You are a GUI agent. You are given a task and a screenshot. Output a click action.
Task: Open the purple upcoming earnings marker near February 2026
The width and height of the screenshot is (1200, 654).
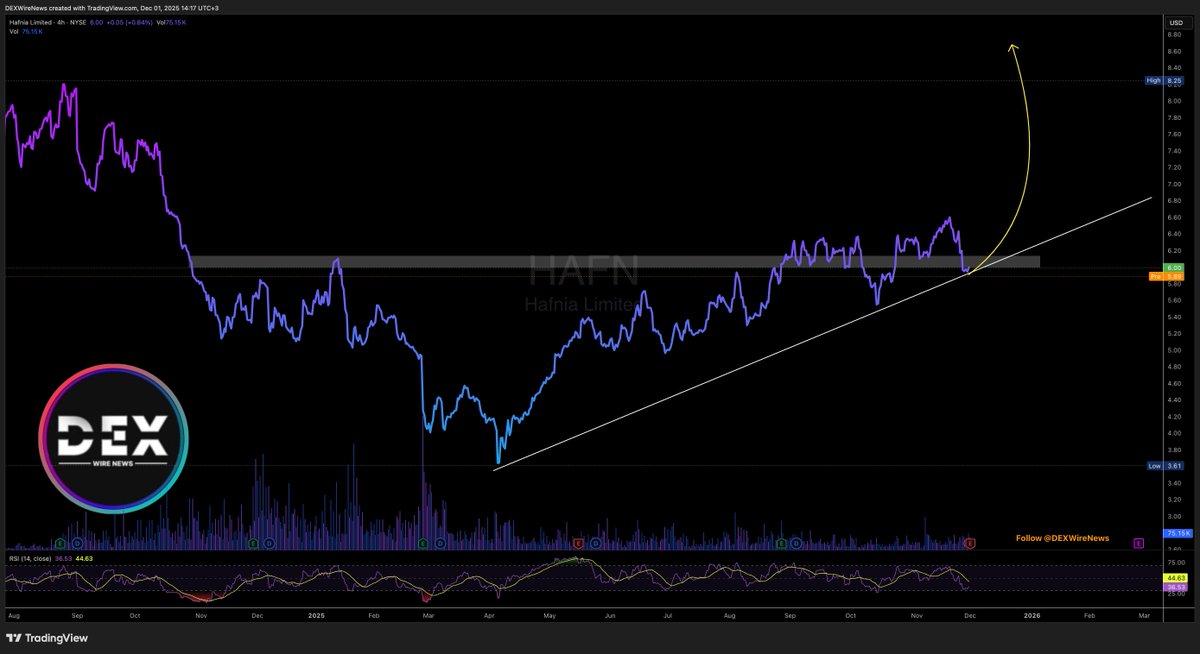(1138, 543)
